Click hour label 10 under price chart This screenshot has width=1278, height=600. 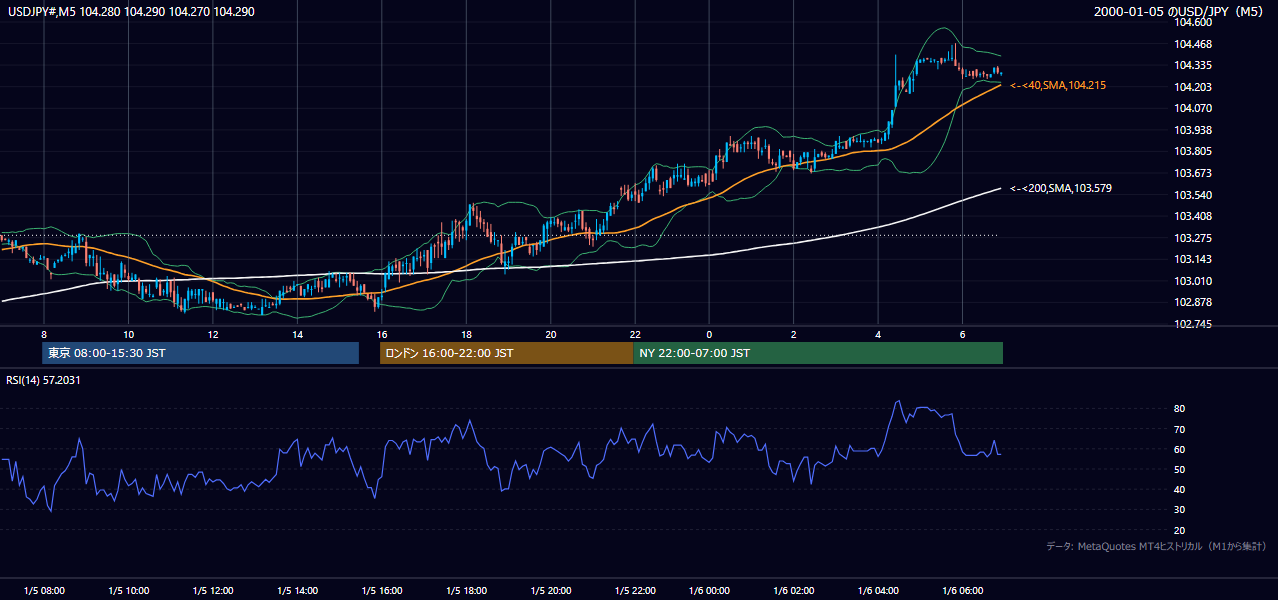click(x=128, y=334)
